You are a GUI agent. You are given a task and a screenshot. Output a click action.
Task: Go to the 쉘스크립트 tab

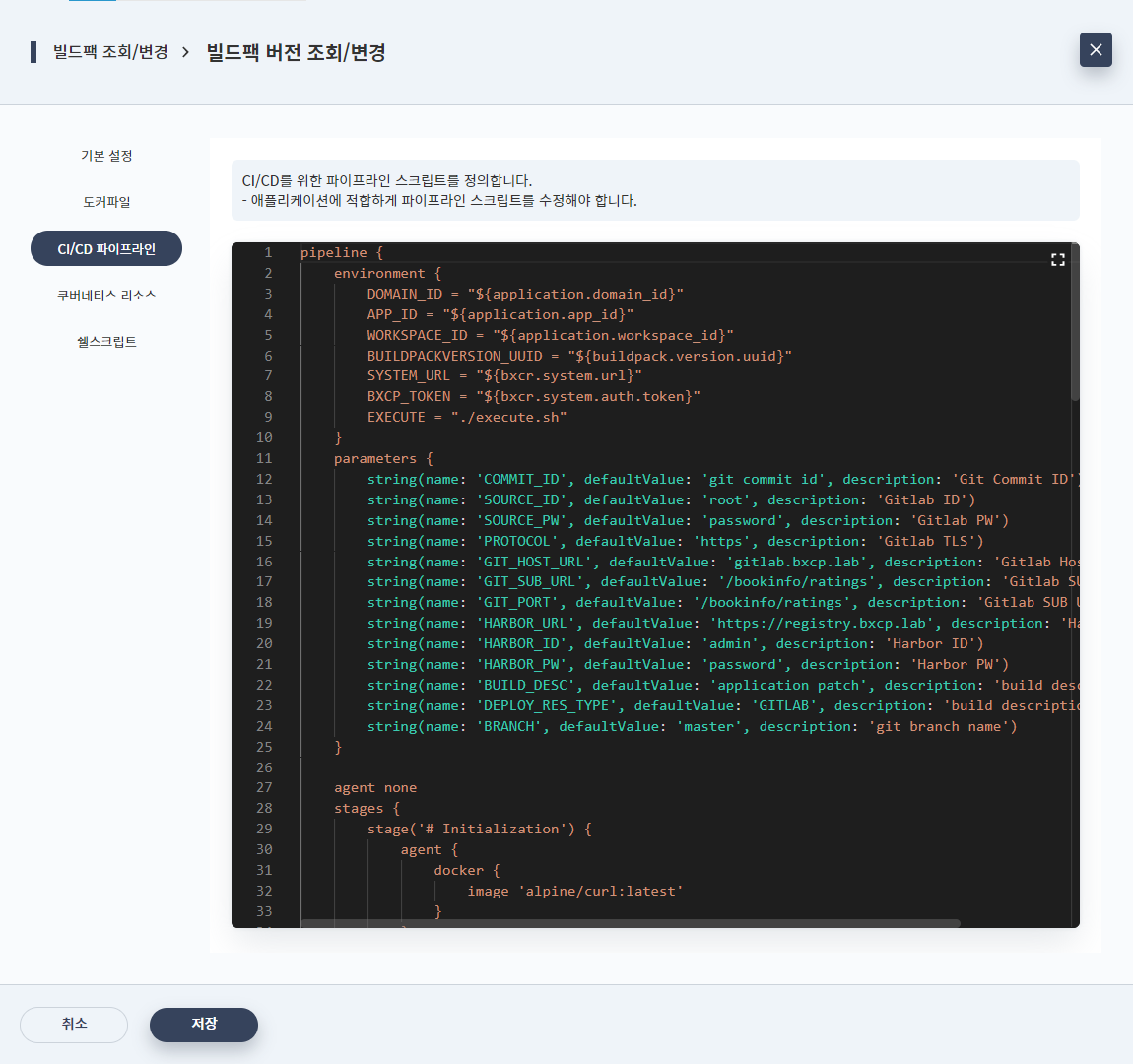tap(106, 341)
